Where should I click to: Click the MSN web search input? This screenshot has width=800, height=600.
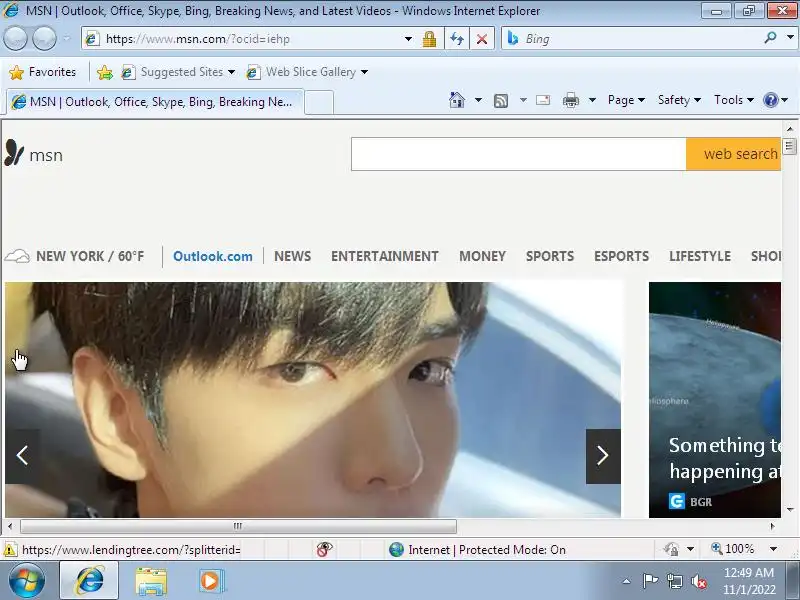point(518,154)
